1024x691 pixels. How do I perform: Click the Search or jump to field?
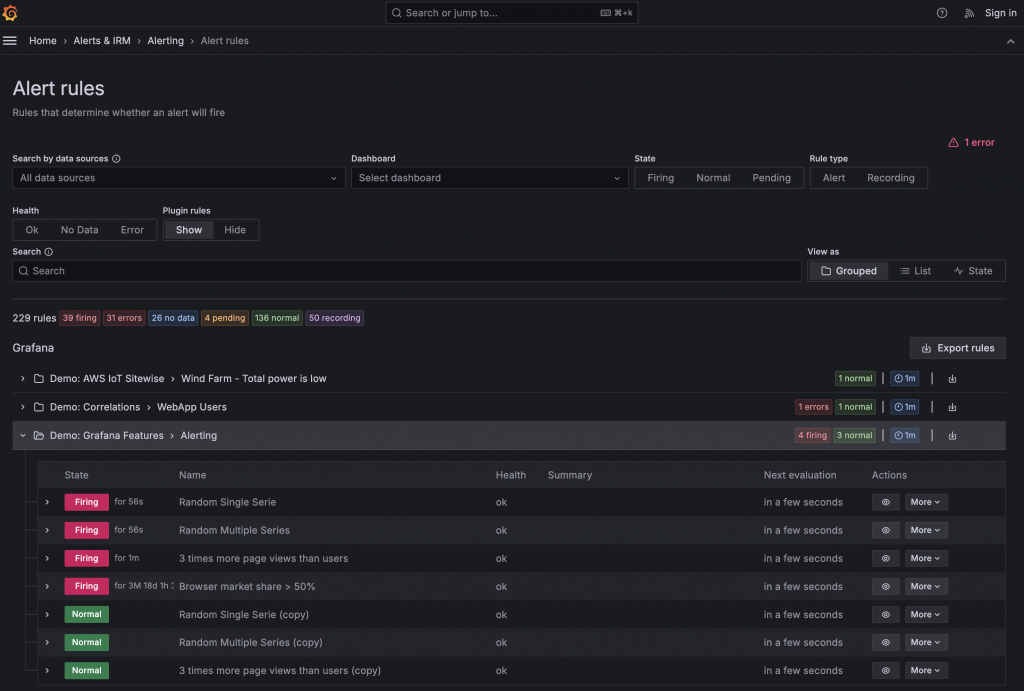tap(511, 13)
